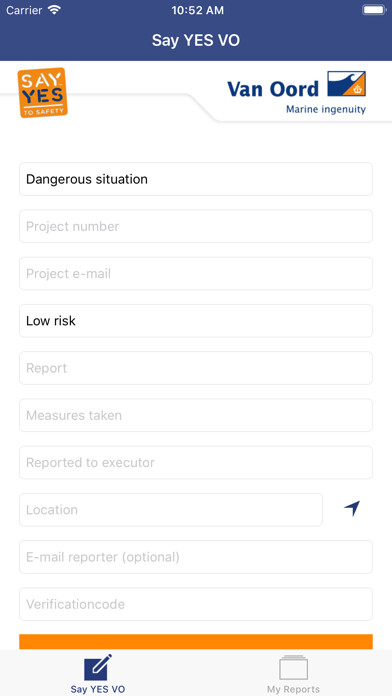Tap the pencil-and-note Say YES VO icon
The height and width of the screenshot is (696, 392).
pos(98,668)
